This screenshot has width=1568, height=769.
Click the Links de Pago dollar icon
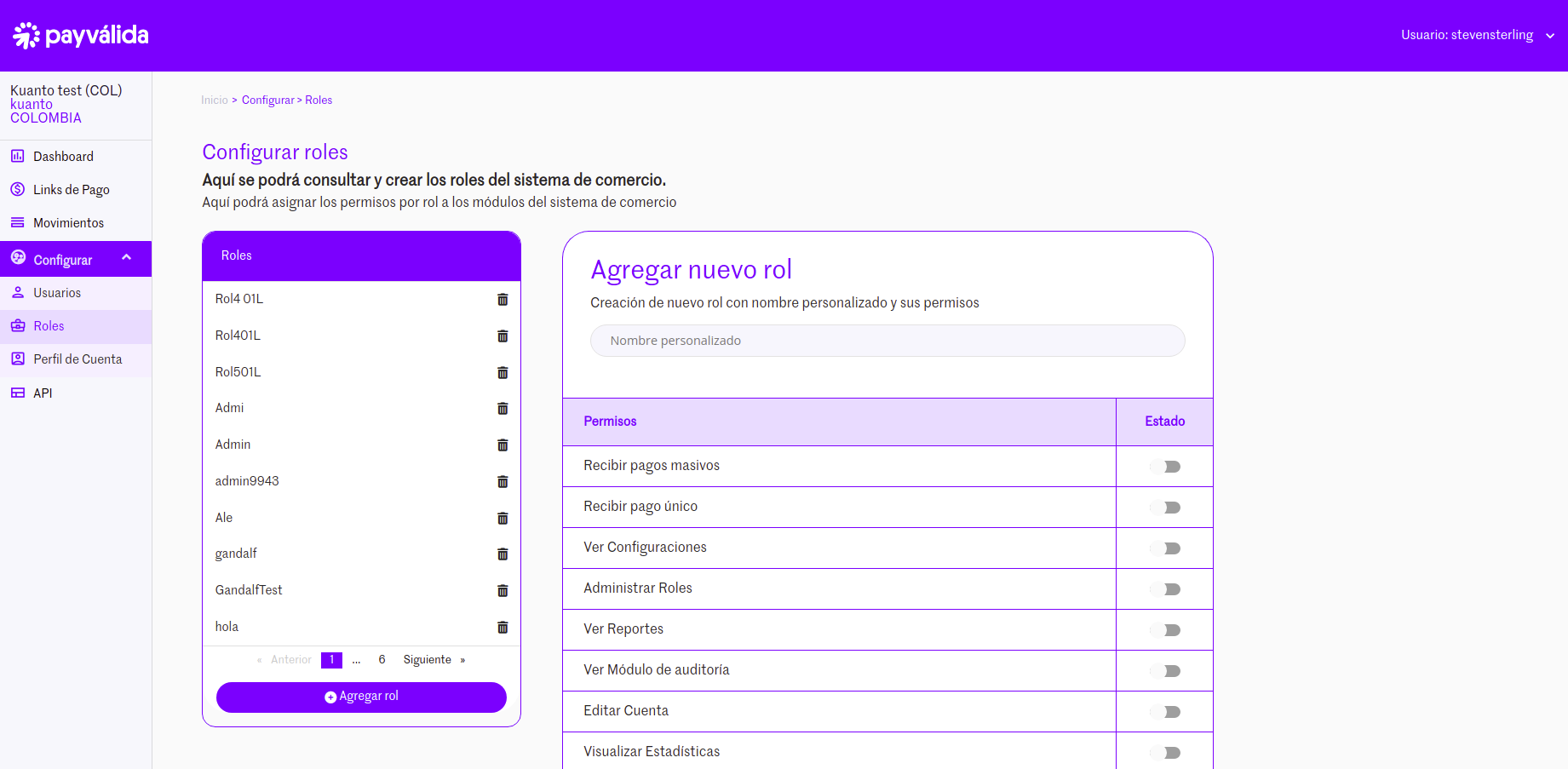point(18,189)
